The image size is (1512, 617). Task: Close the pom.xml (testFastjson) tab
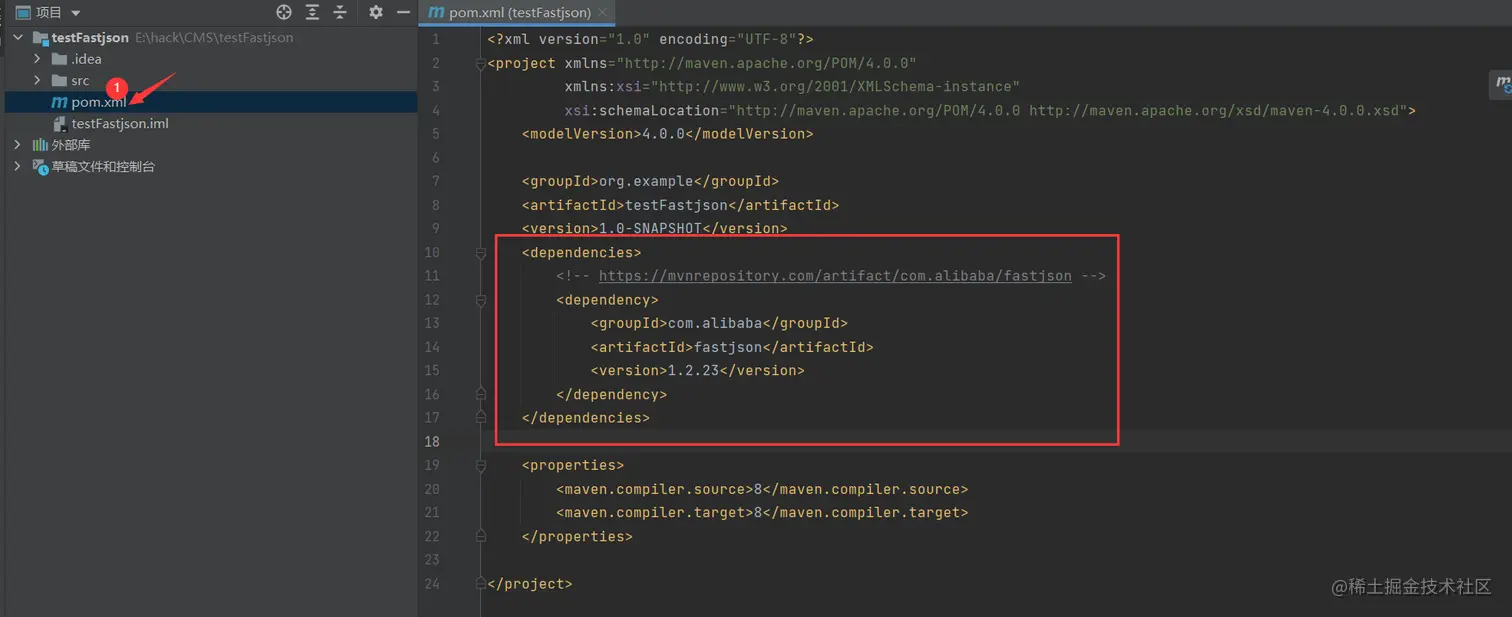602,13
